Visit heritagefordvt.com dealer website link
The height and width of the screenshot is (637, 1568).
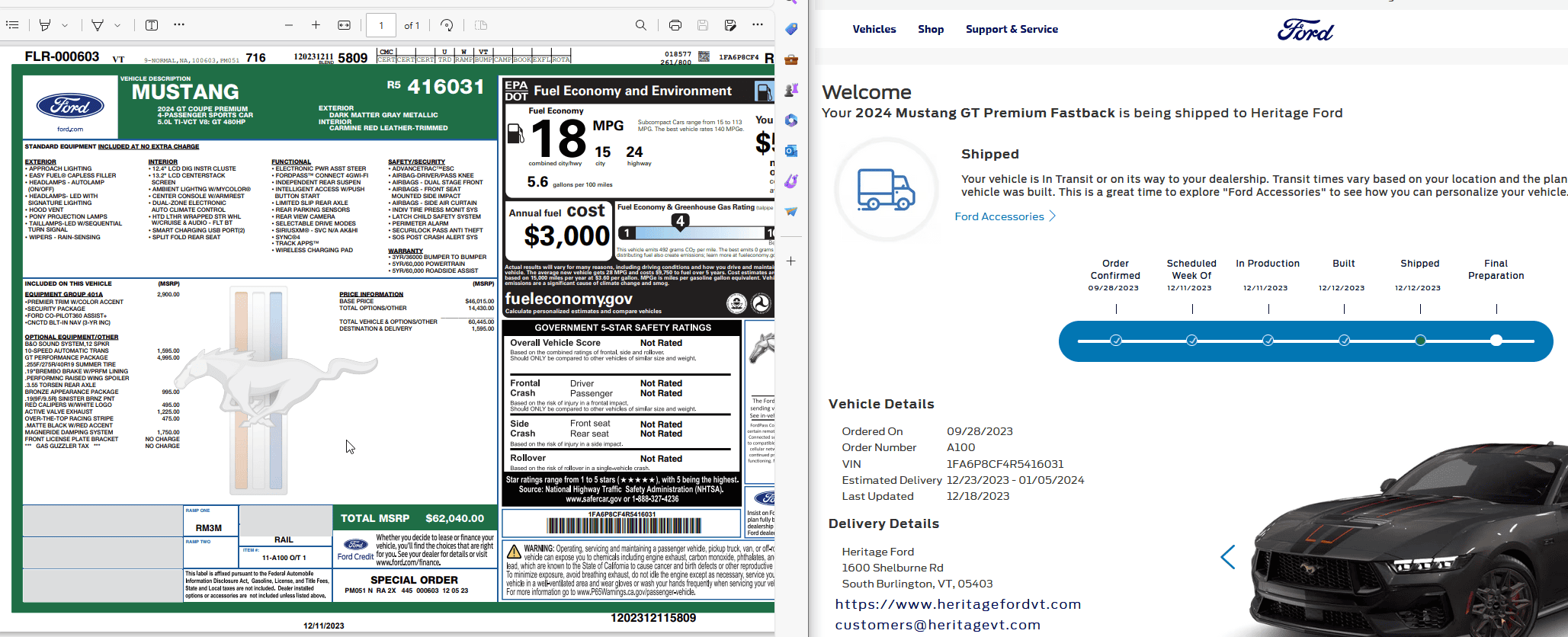point(958,604)
